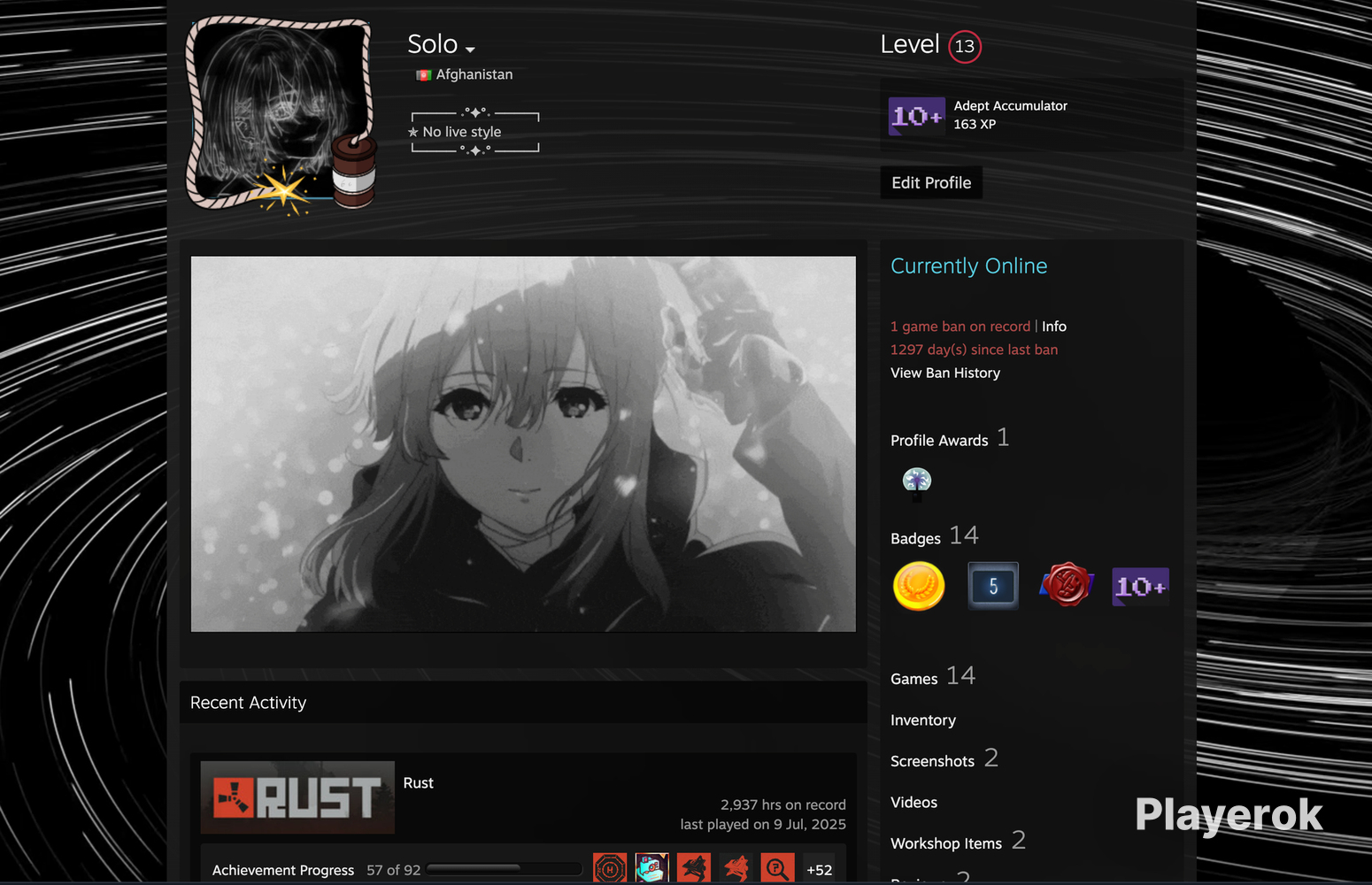Expand the dropdown arrow next to Solo
The width and height of the screenshot is (1372, 885).
click(470, 50)
